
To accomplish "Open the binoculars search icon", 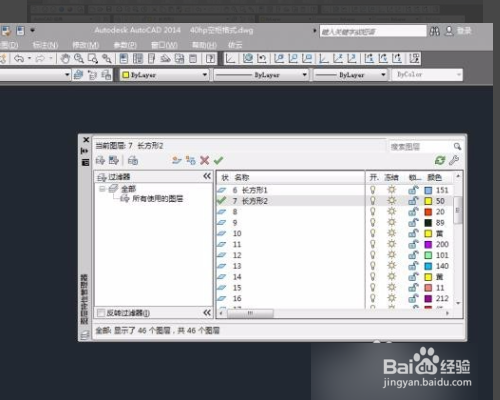I will pos(434,31).
